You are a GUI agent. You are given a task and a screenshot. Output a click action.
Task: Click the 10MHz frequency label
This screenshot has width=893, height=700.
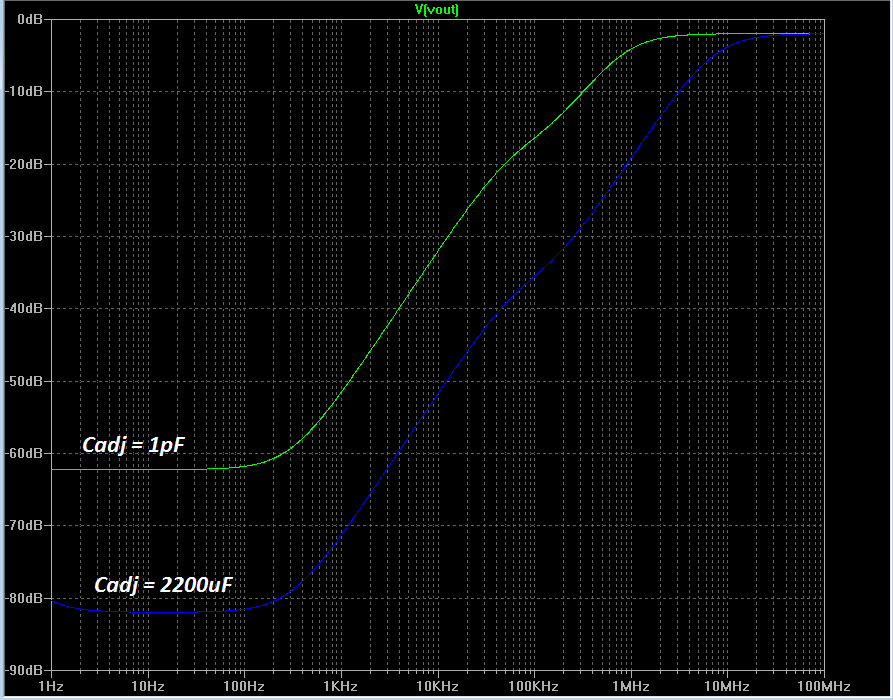coord(727,686)
